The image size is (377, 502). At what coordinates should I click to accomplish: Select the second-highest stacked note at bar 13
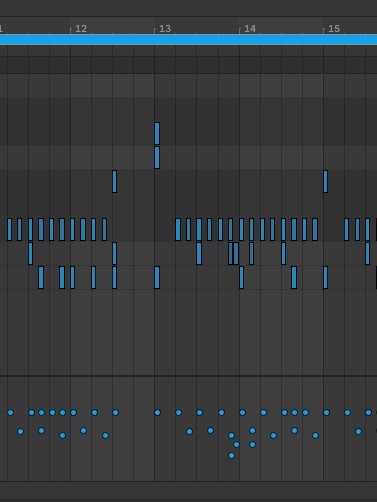tap(157, 157)
